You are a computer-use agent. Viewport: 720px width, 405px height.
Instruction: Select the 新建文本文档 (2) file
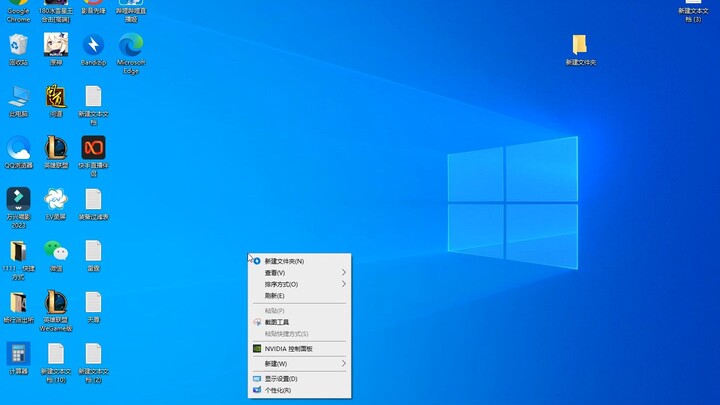(x=93, y=363)
